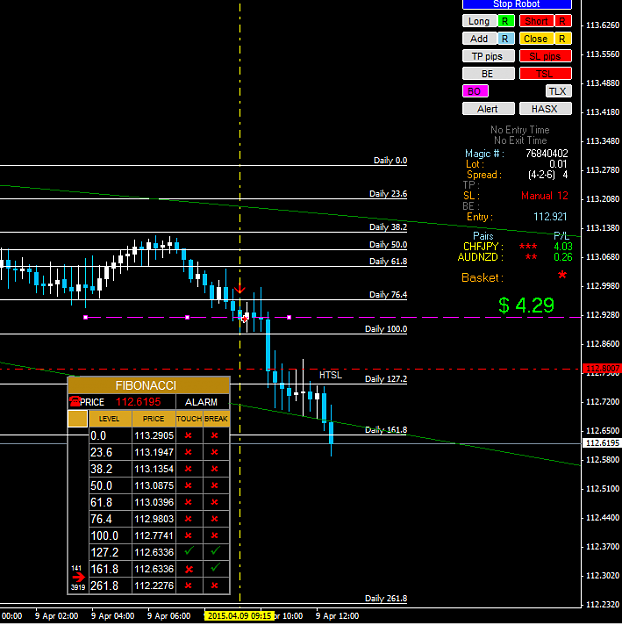Click the Daily 0.0 line label
622x625 pixels.
pos(390,160)
